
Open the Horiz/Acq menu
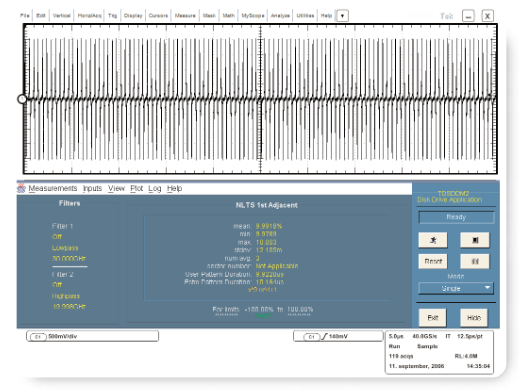pos(90,16)
